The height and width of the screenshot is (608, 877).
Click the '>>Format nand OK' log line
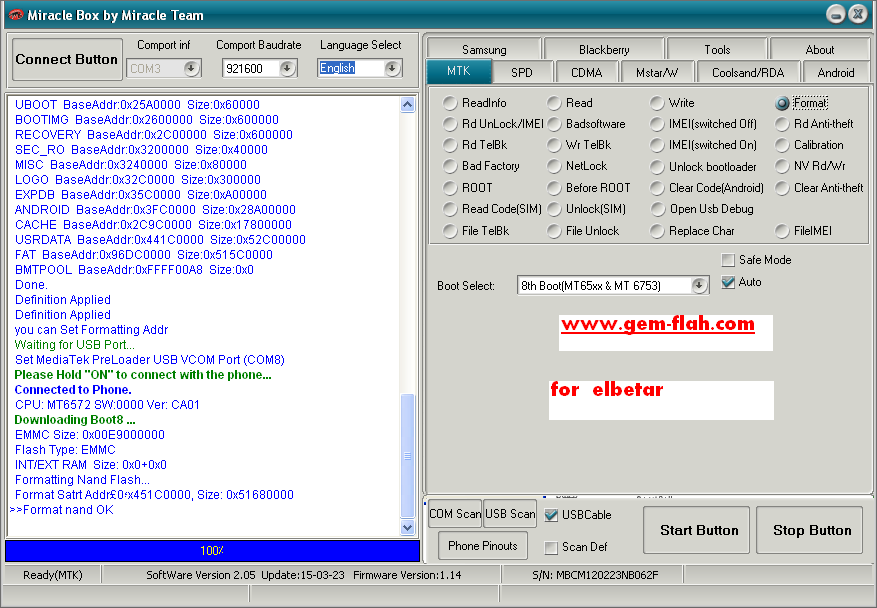pyautogui.click(x=62, y=510)
